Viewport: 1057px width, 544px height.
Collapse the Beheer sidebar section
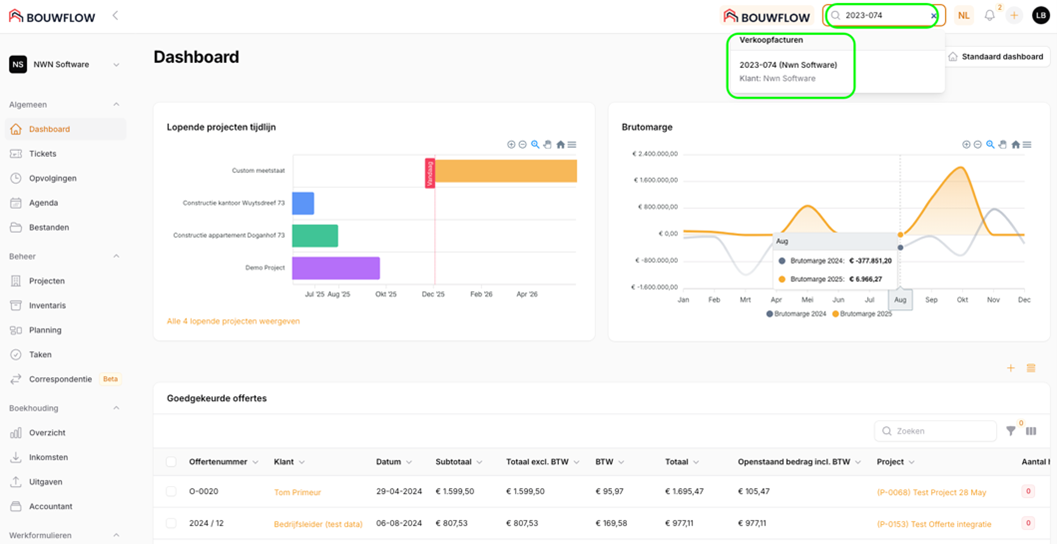click(x=116, y=256)
